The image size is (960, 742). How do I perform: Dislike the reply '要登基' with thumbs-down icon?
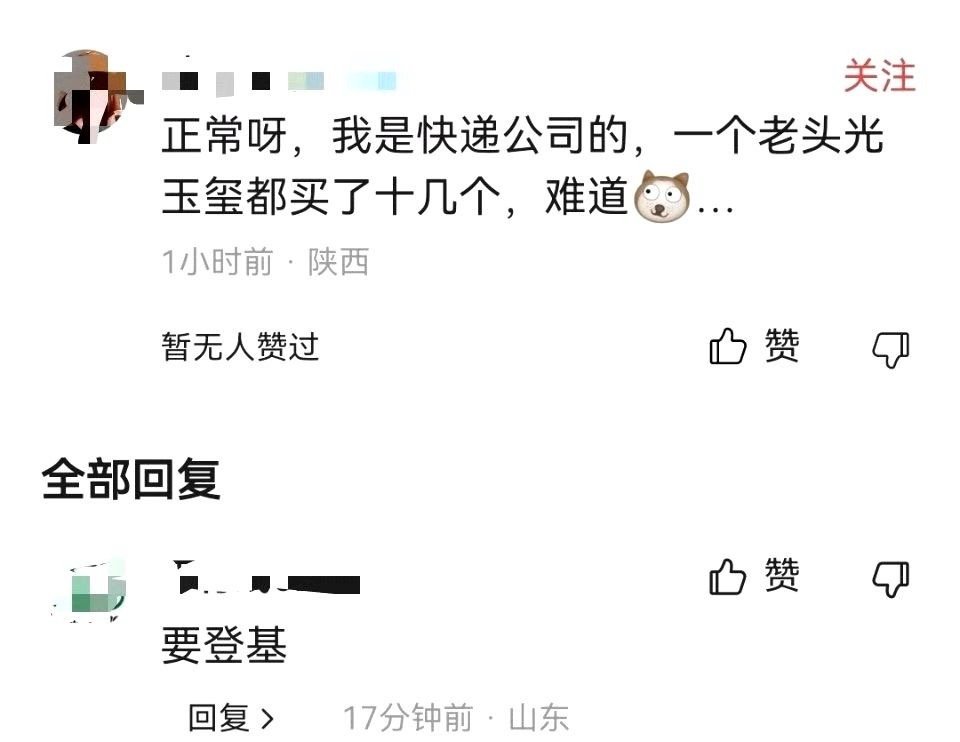(891, 579)
